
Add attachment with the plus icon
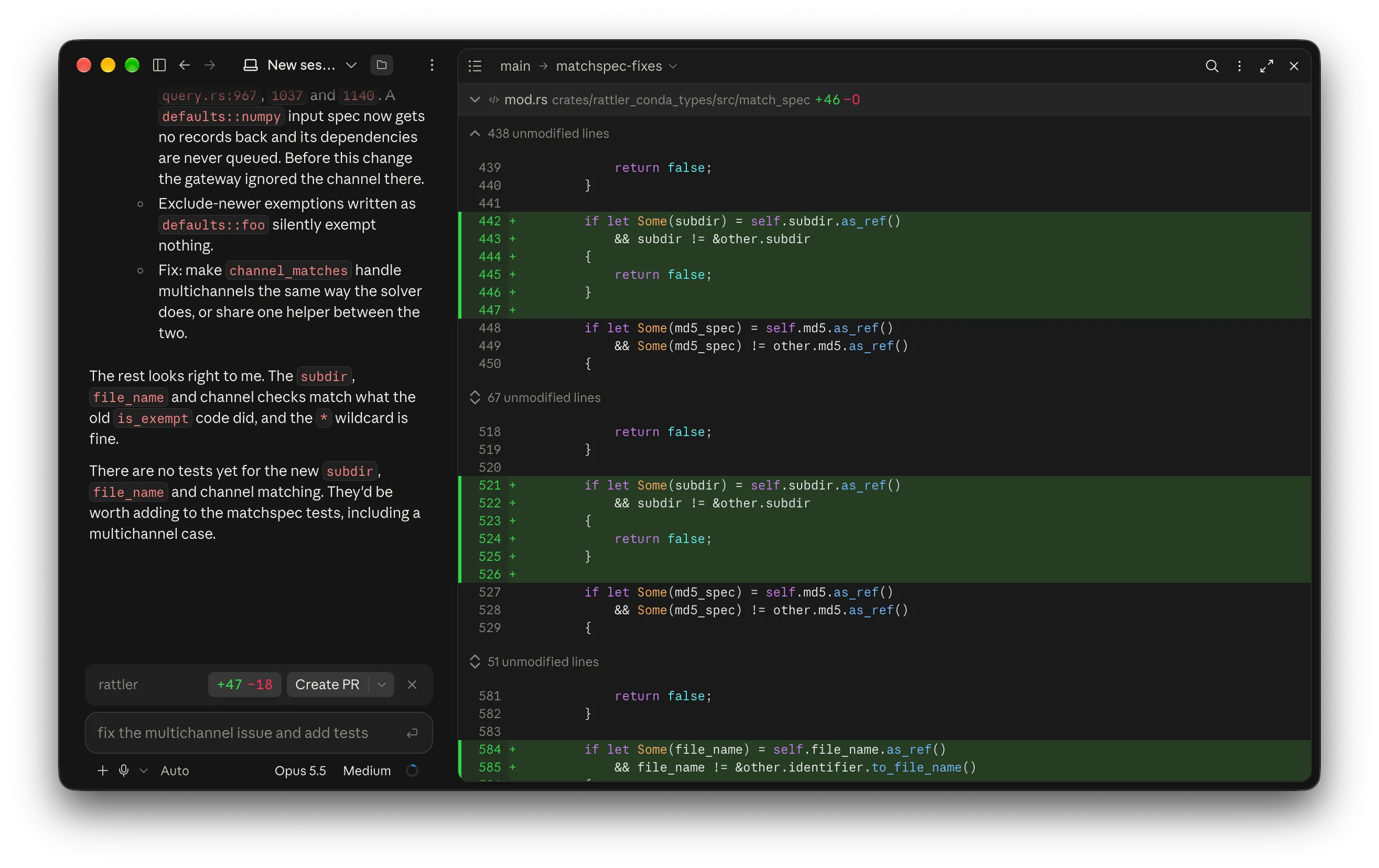click(x=103, y=770)
